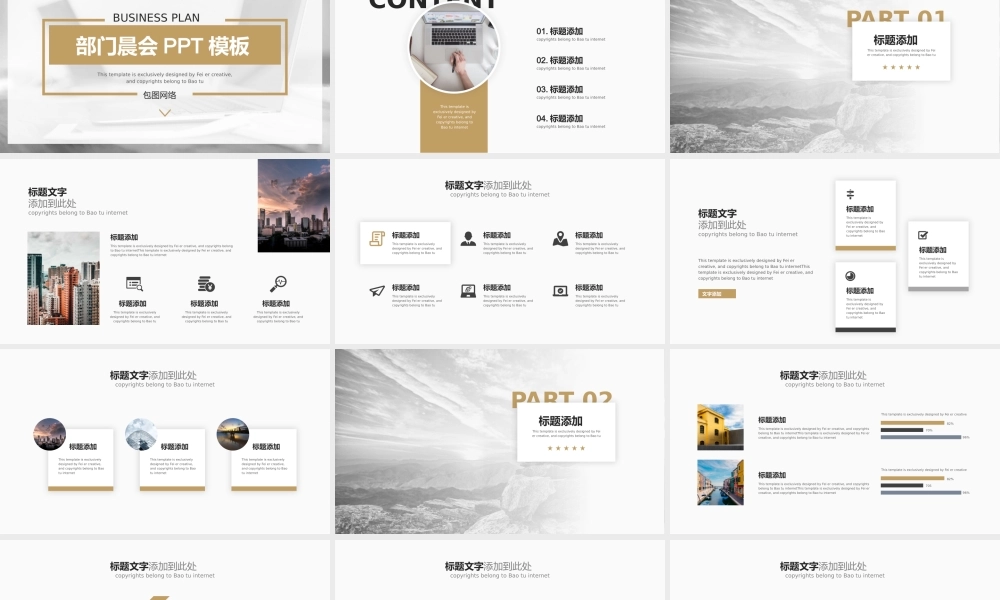Click the gold scroll document icon
This screenshot has height=600, width=1000.
pyautogui.click(x=377, y=238)
